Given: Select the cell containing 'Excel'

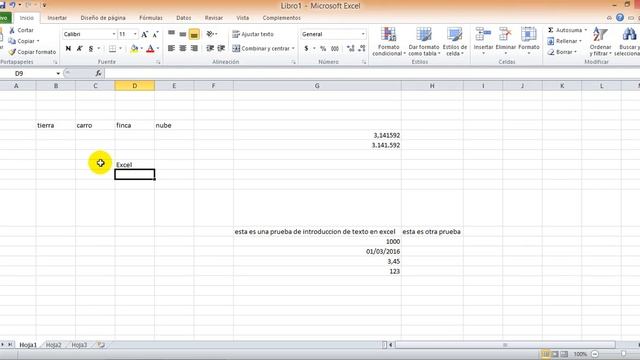Looking at the screenshot, I should tap(135, 164).
